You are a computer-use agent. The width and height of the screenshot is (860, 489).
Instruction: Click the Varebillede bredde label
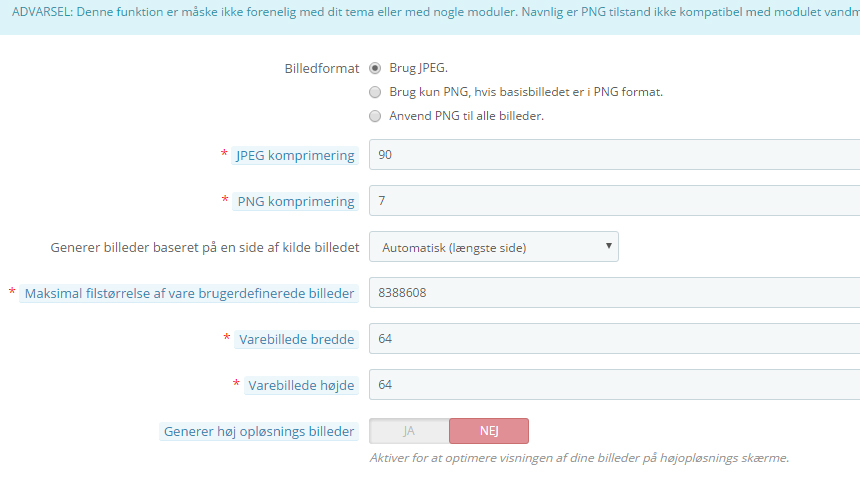(x=296, y=340)
